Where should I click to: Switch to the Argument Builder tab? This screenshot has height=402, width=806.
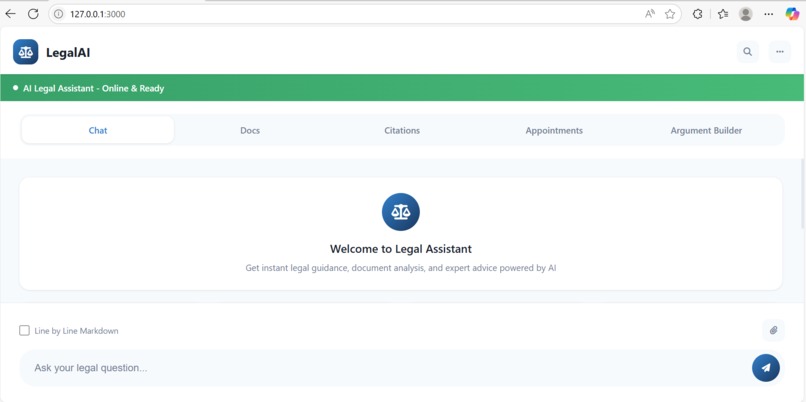click(706, 130)
